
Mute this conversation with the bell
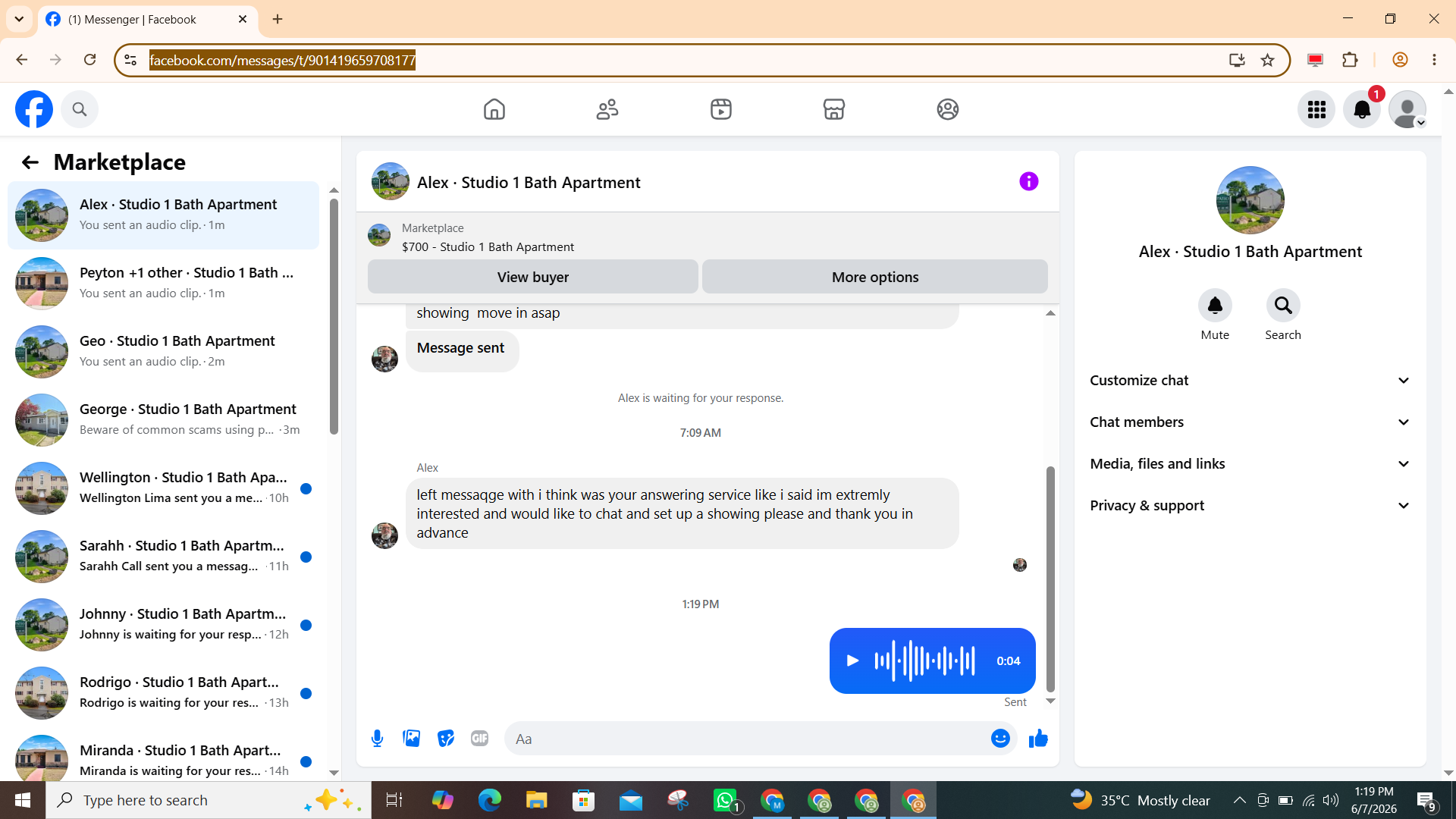click(x=1215, y=306)
